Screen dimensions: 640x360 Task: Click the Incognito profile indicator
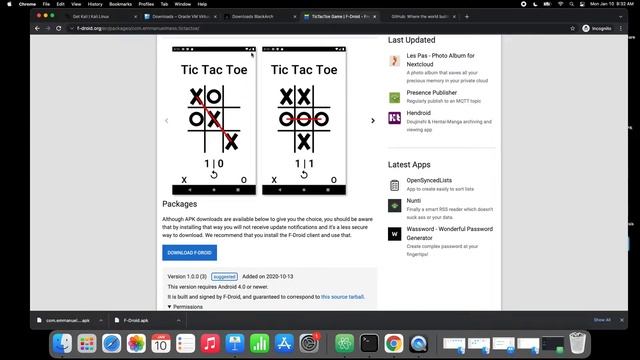(597, 29)
